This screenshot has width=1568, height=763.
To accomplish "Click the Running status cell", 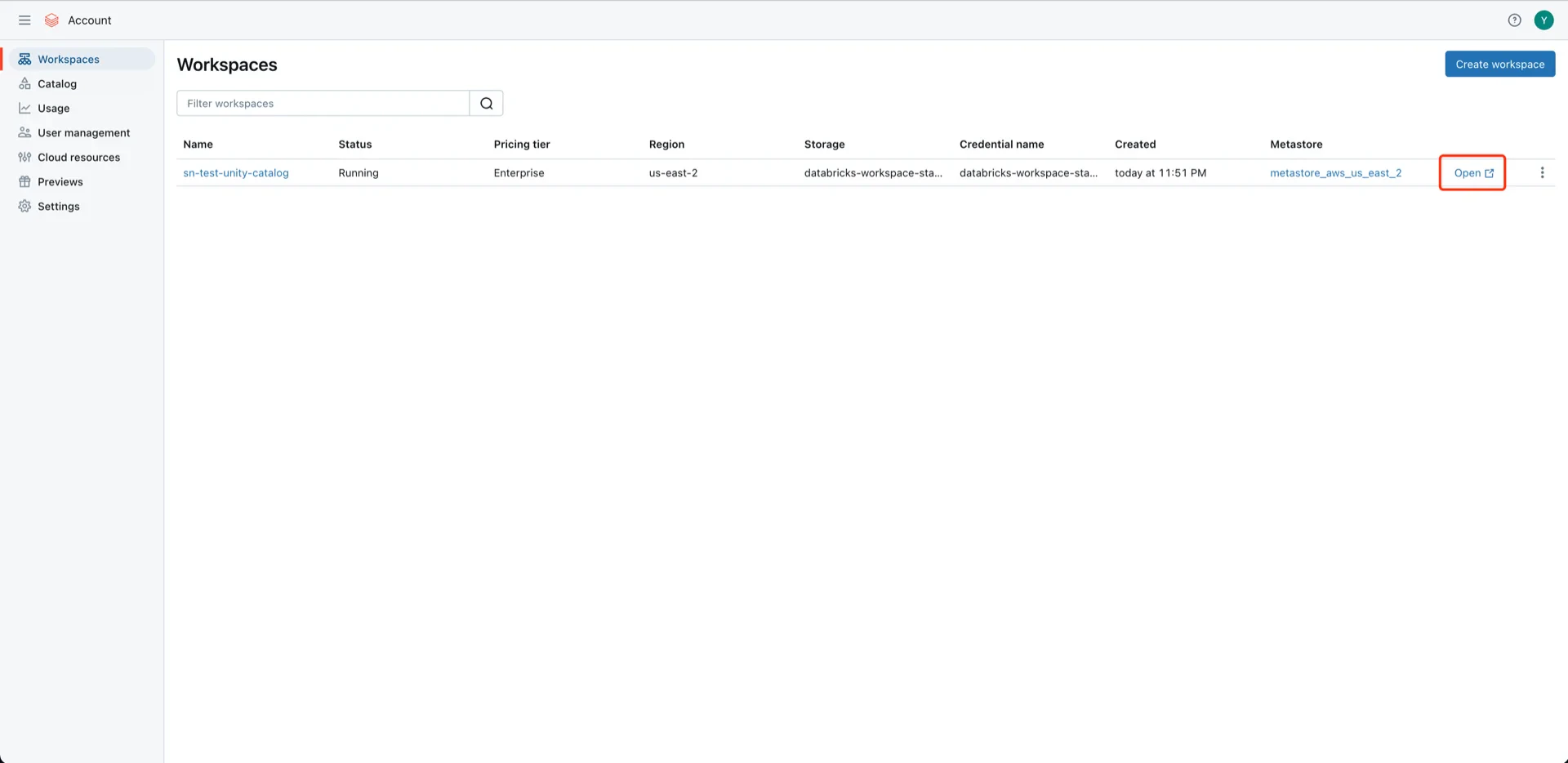I will pyautogui.click(x=359, y=172).
